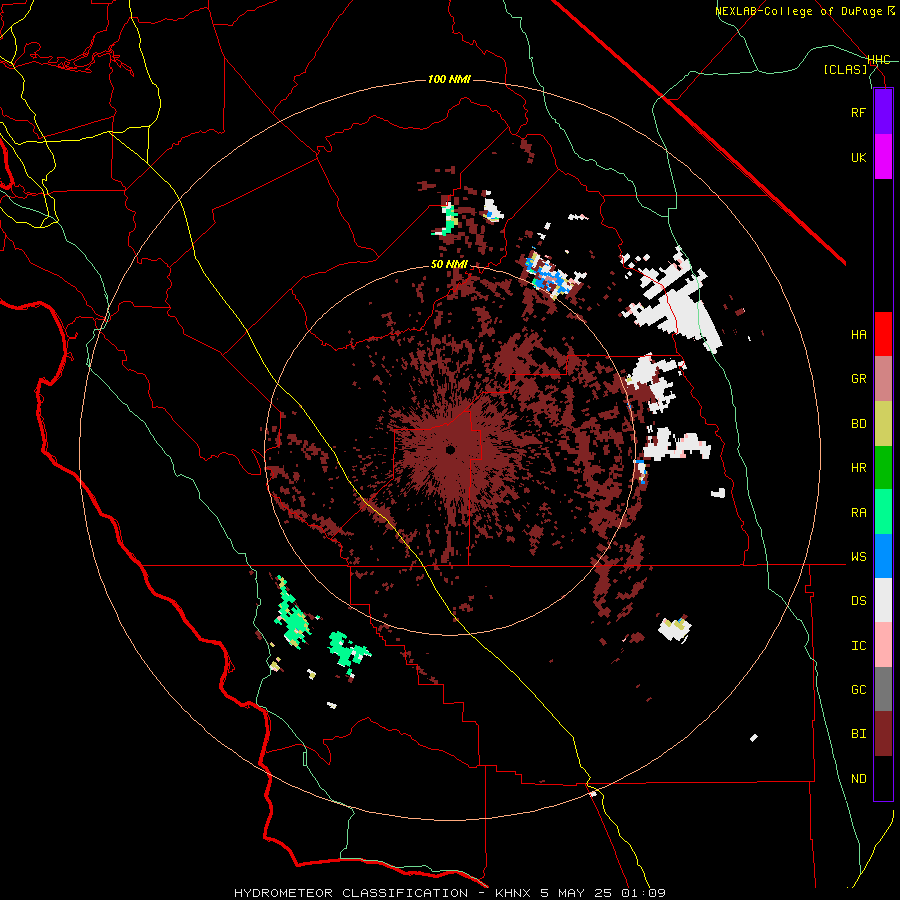Click the RA legend label
Screen dimensions: 900x900
[858, 513]
